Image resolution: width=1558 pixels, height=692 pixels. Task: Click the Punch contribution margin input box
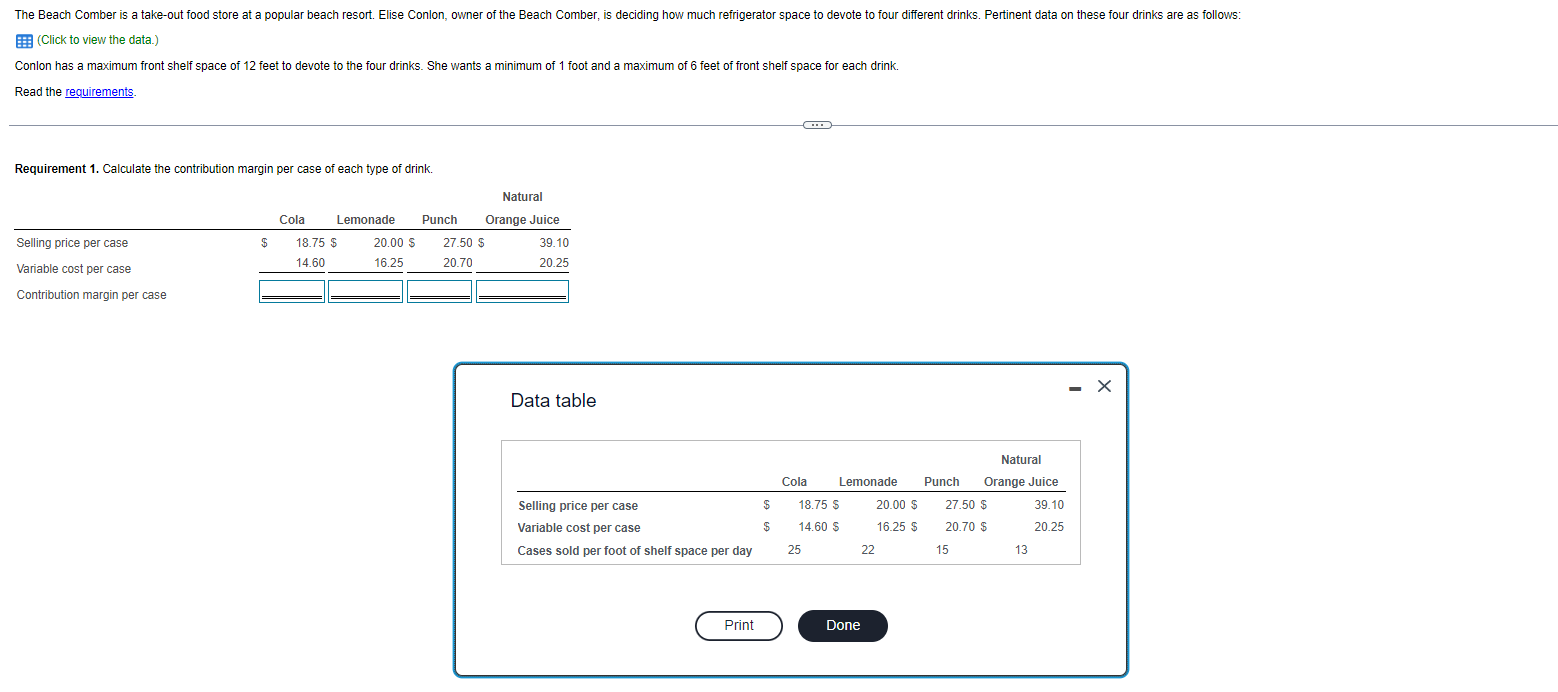tap(439, 291)
